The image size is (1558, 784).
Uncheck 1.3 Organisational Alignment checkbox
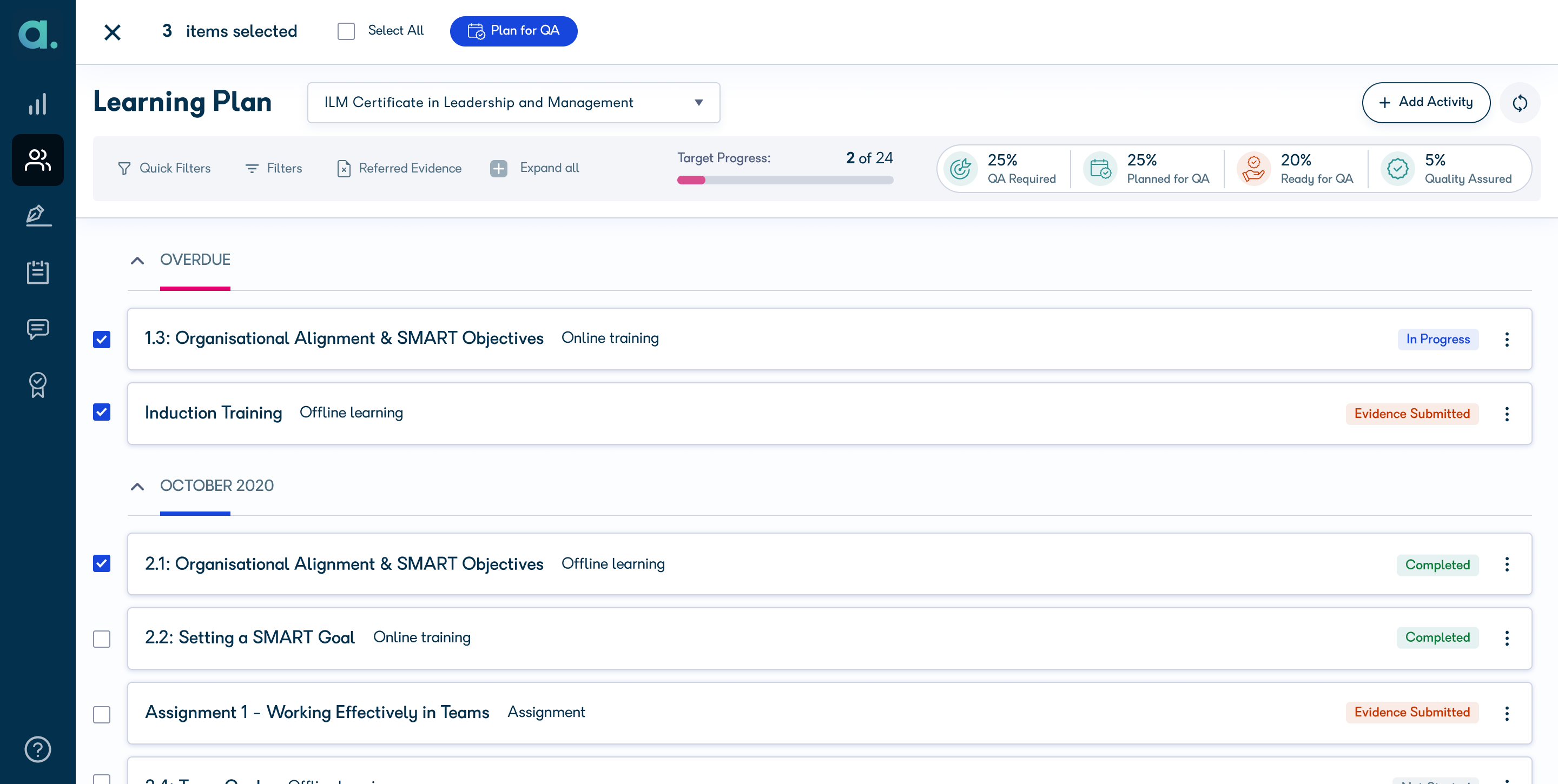(102, 339)
